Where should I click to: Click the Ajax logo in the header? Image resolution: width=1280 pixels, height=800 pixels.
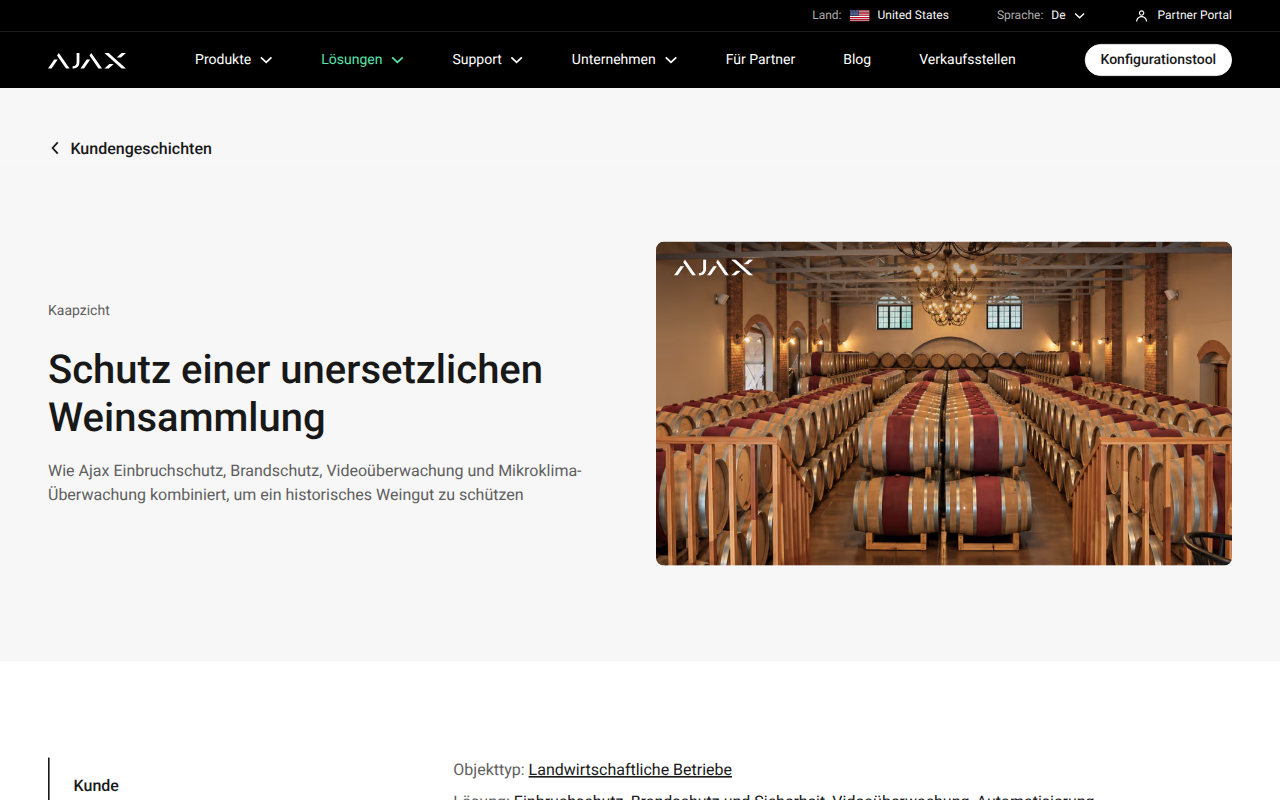(x=87, y=60)
